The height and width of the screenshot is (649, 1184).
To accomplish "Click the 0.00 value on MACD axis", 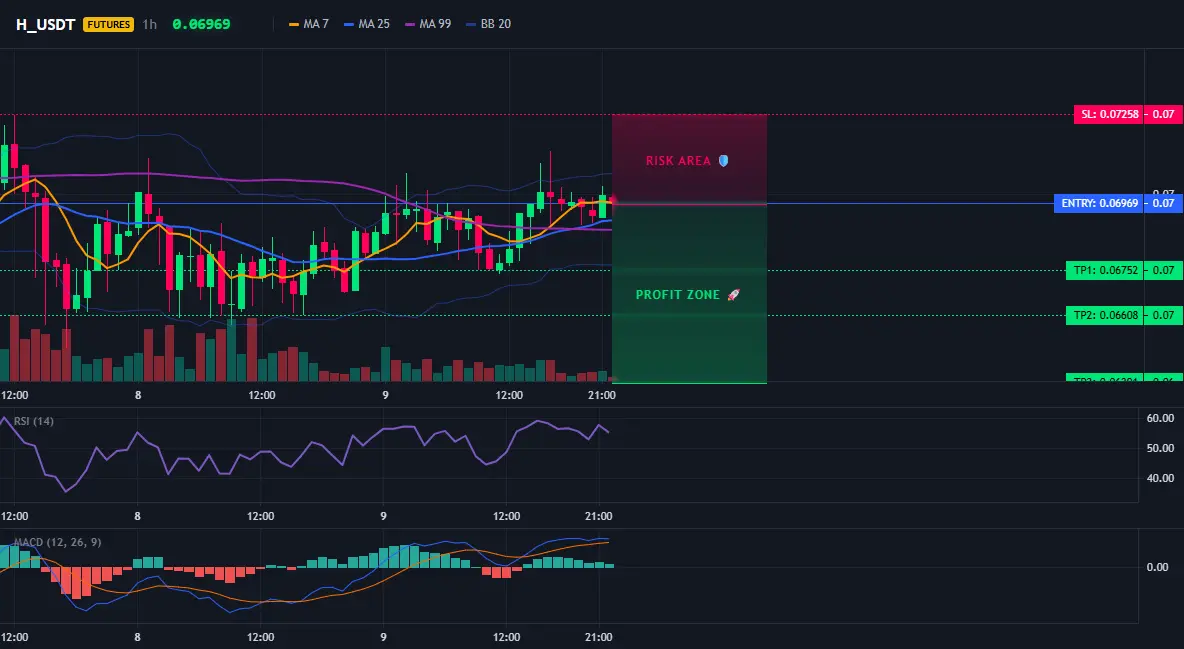I will [1157, 567].
